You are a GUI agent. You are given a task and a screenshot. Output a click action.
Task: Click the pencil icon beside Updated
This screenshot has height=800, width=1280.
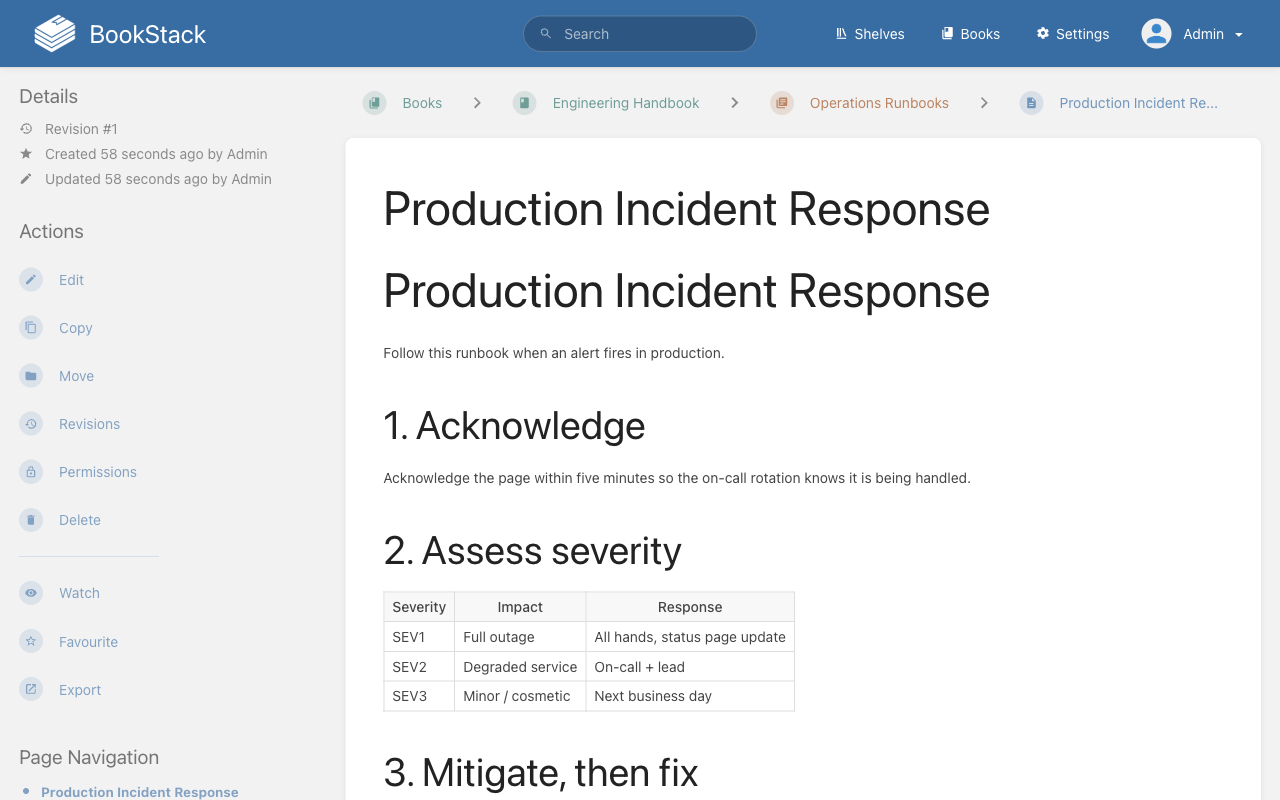coord(26,179)
